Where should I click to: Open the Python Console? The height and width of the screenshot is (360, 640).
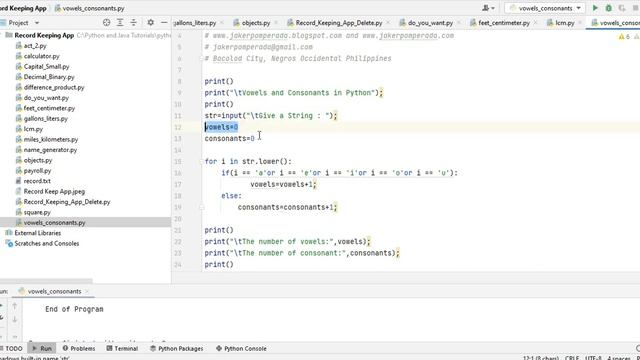click(x=241, y=349)
